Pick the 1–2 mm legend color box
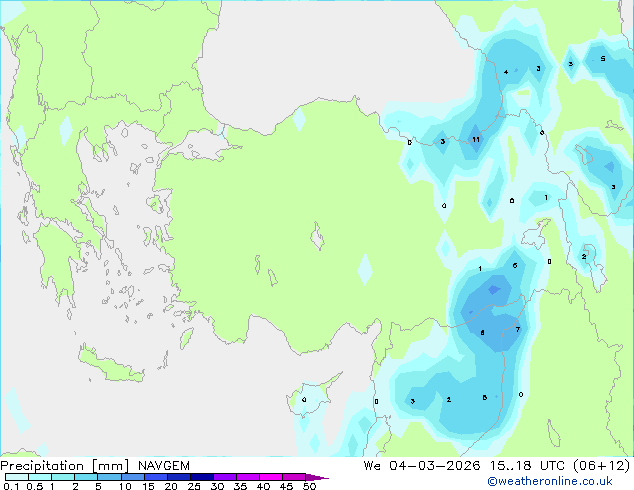Screen dimensions: 634x490 [x=63, y=477]
